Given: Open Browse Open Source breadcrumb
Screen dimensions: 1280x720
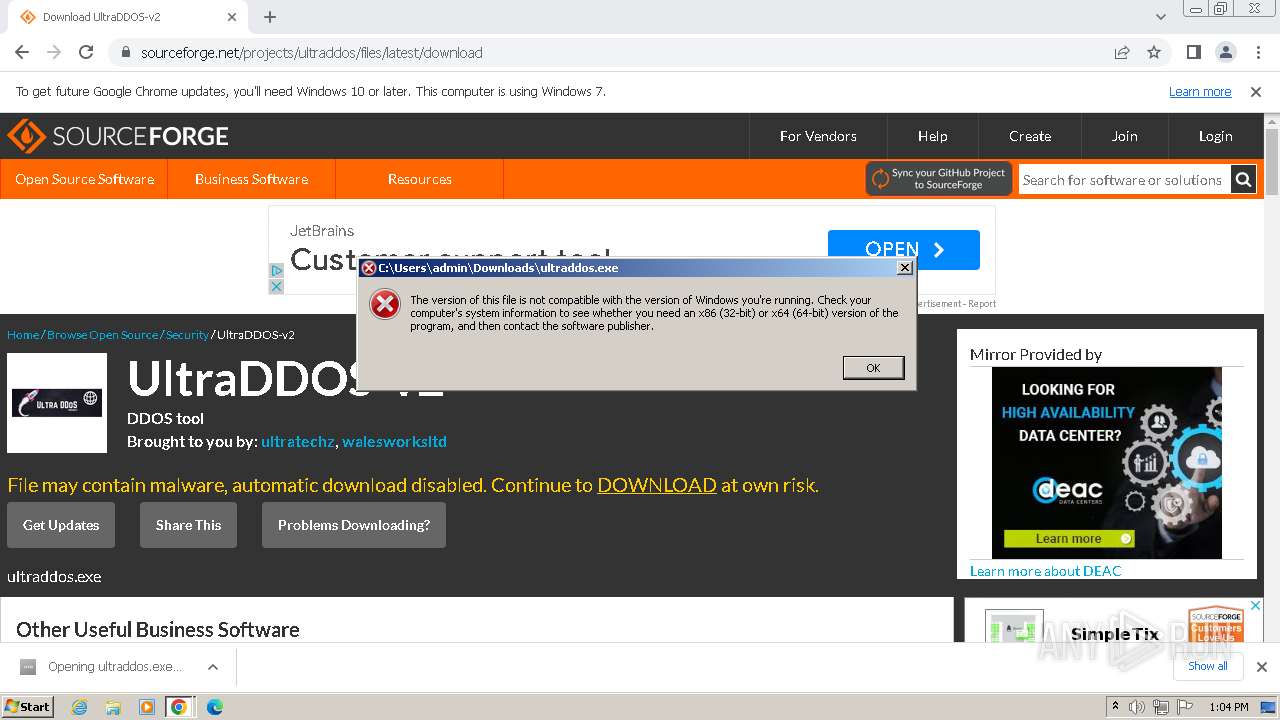Looking at the screenshot, I should coord(102,335).
